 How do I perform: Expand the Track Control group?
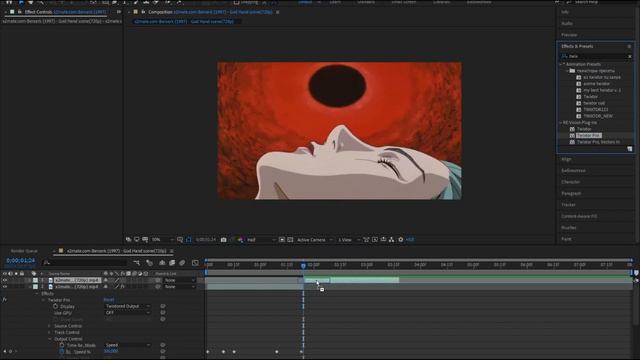coord(50,333)
